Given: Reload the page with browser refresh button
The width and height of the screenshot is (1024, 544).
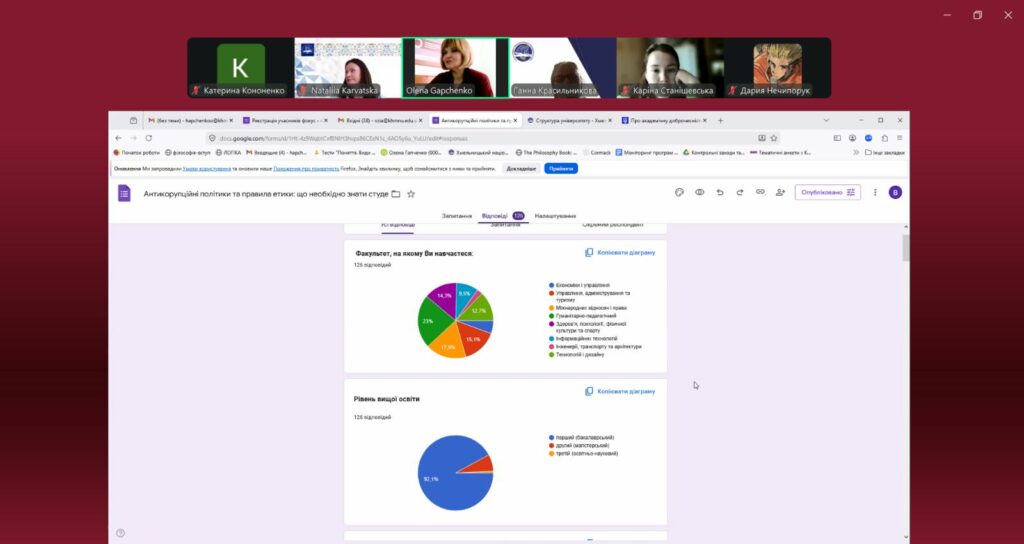Looking at the screenshot, I should point(148,138).
